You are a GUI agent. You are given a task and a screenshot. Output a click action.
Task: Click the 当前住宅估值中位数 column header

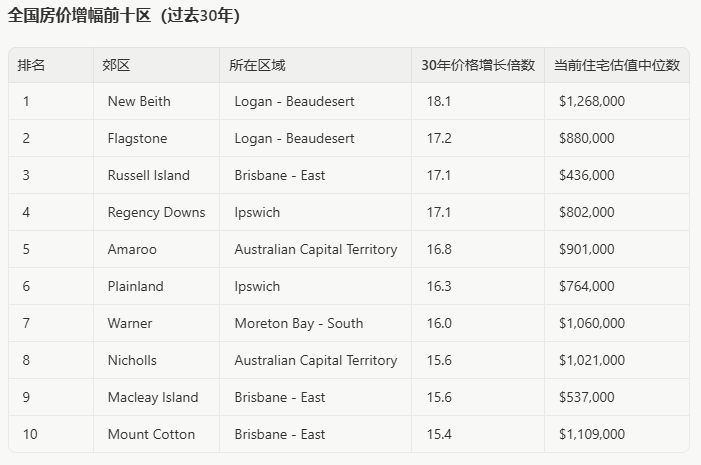(616, 65)
